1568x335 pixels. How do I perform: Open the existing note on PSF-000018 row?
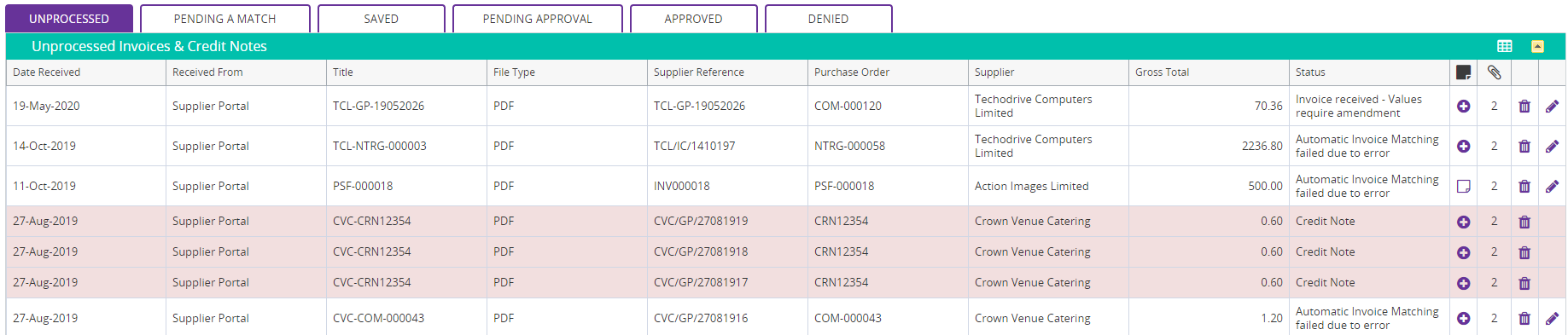[x=1463, y=187]
